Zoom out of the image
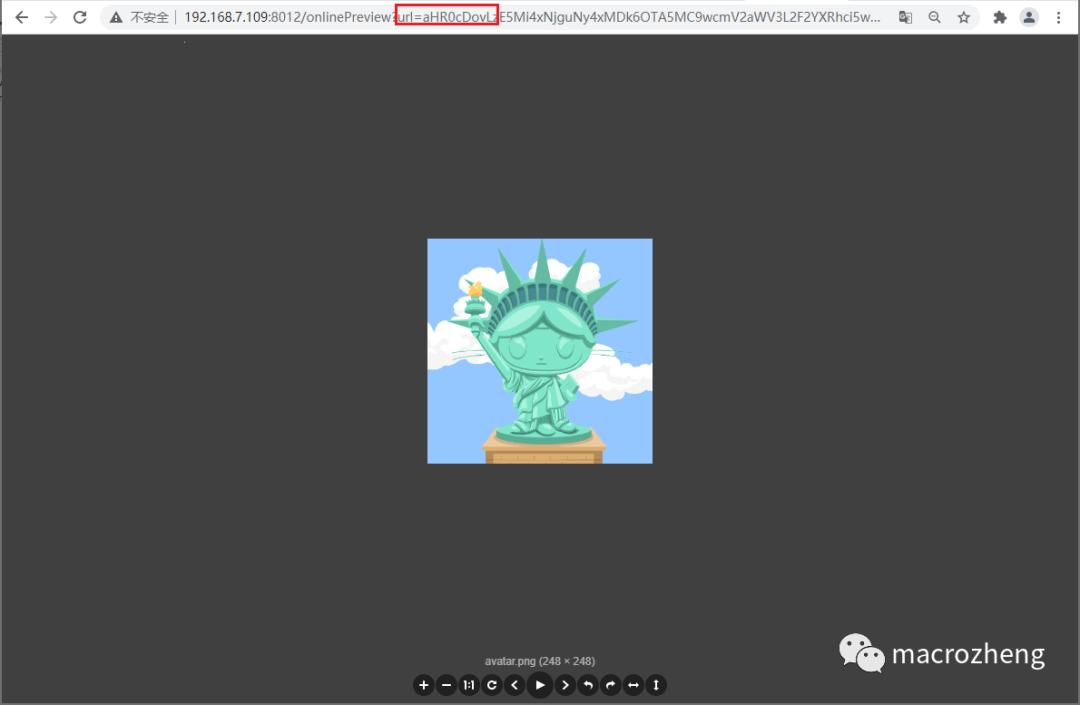Viewport: 1080px width, 705px height. pos(446,685)
